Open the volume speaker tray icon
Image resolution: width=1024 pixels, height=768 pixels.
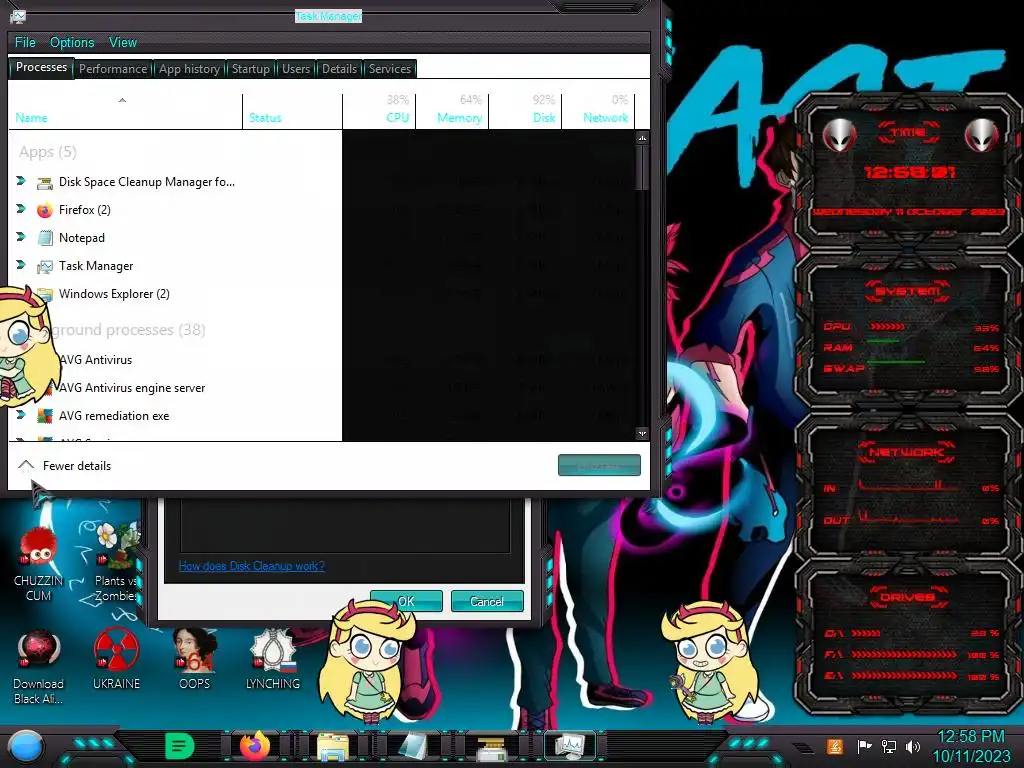tap(912, 746)
